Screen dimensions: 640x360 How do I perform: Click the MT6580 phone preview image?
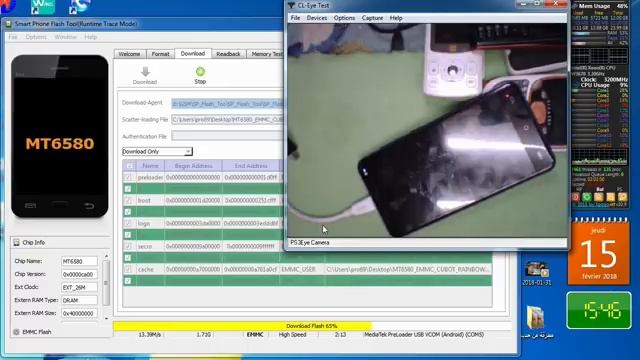tap(60, 136)
